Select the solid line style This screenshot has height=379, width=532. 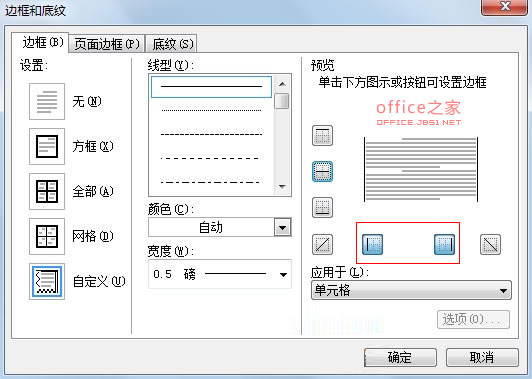(211, 87)
